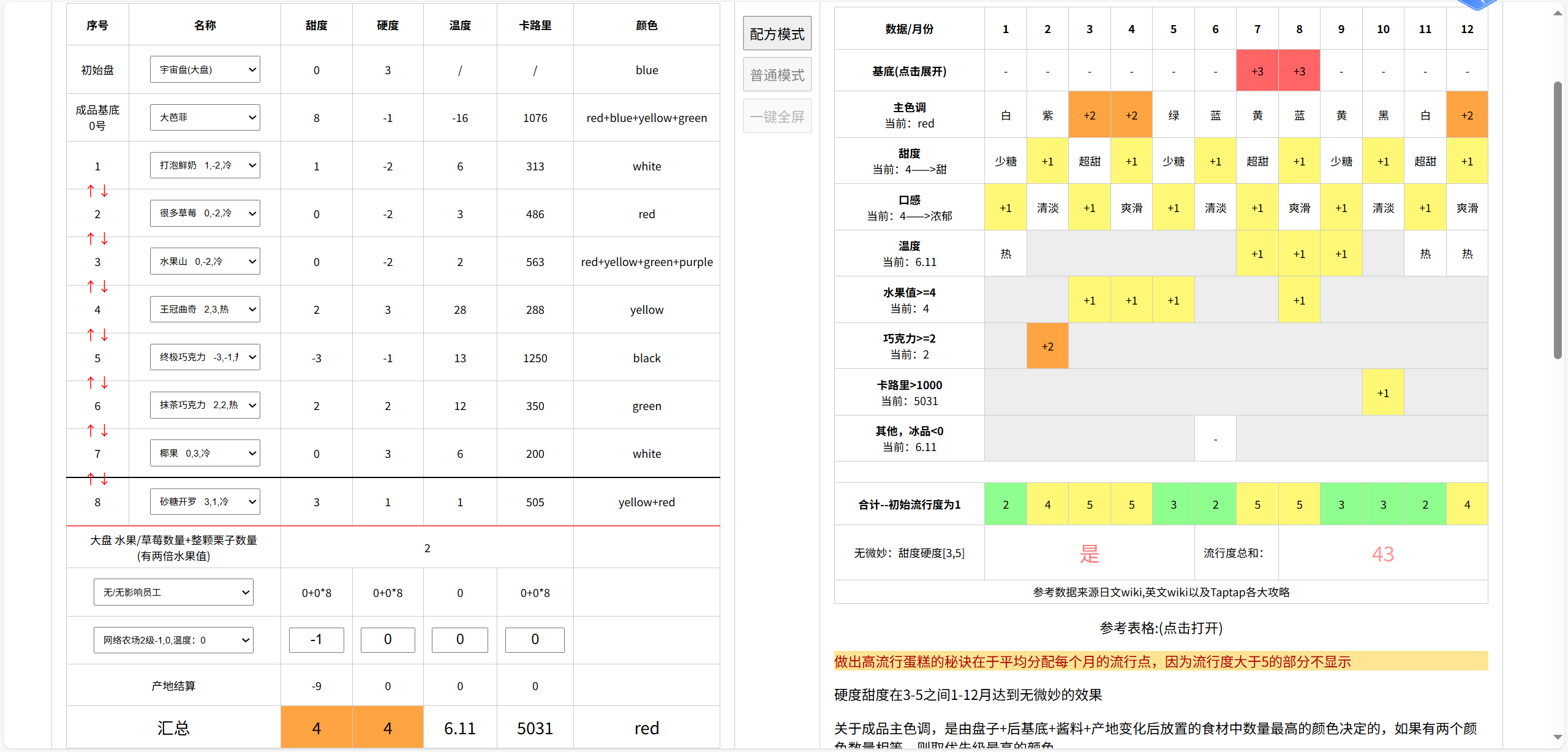The height and width of the screenshot is (752, 1568).
Task: Switch to 配方模式
Action: [x=777, y=34]
